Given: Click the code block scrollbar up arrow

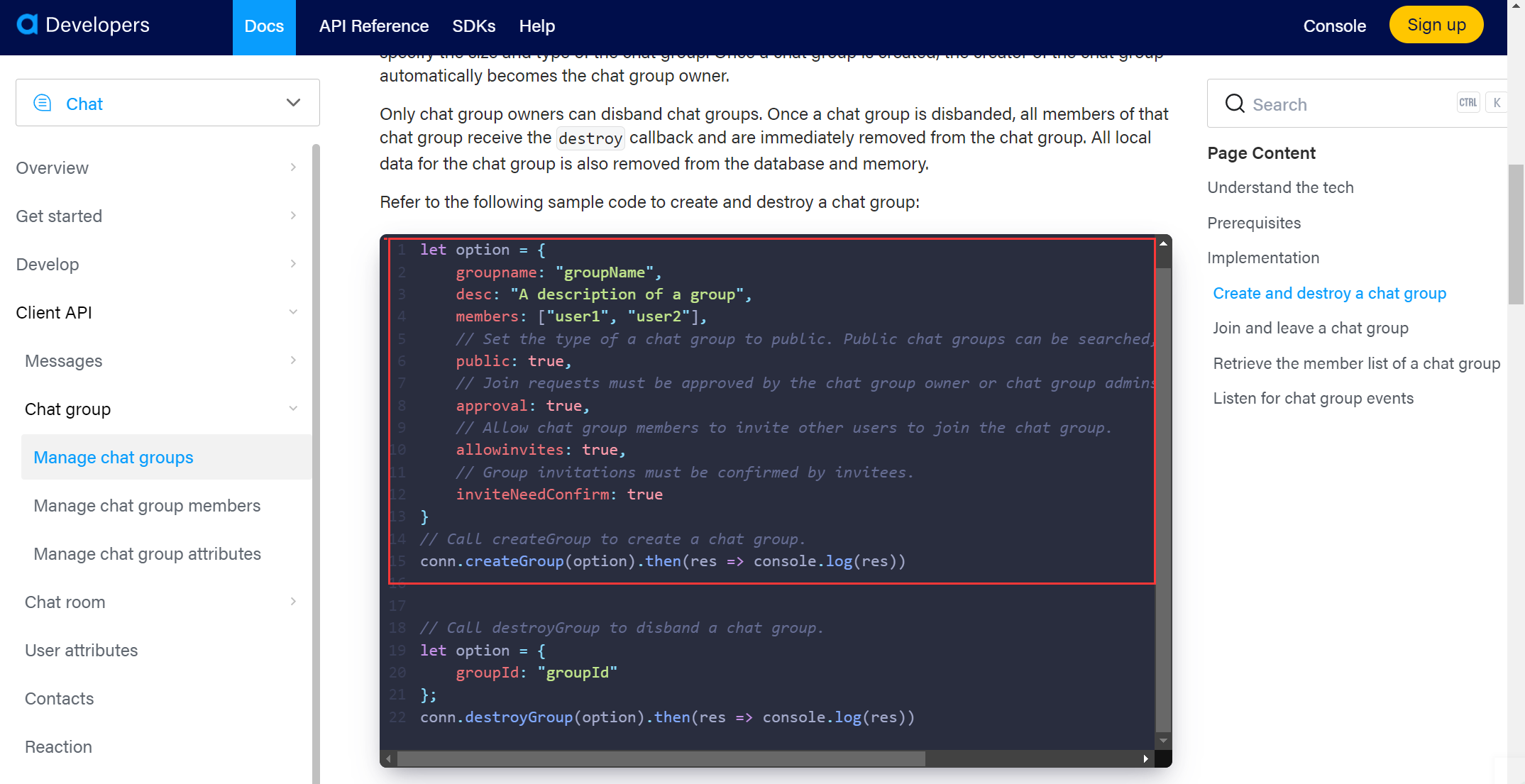Looking at the screenshot, I should point(1163,243).
